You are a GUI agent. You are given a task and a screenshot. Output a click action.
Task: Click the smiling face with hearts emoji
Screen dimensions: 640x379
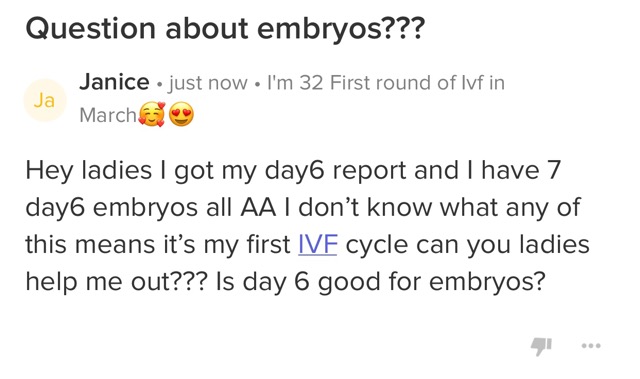(152, 114)
